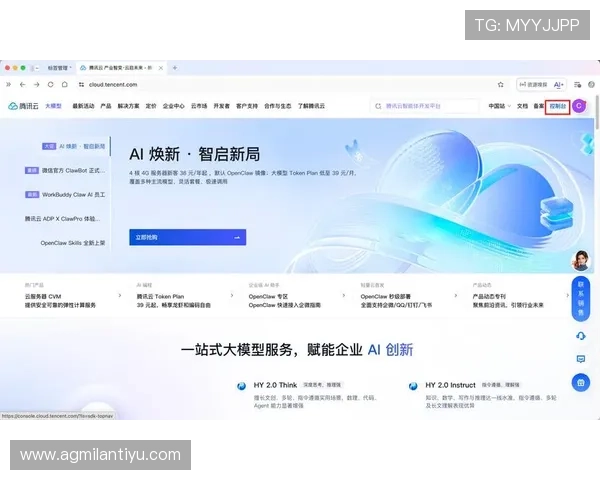Expand the double-chevron sidebar toggle at left

click(x=8, y=85)
